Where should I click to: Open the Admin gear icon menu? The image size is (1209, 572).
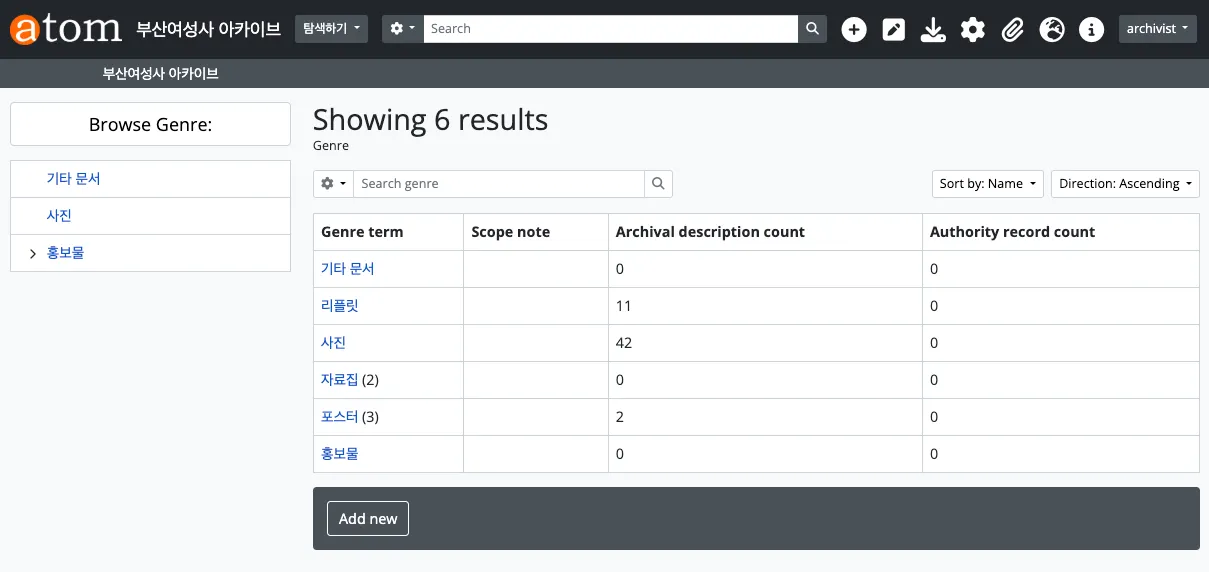(x=973, y=30)
